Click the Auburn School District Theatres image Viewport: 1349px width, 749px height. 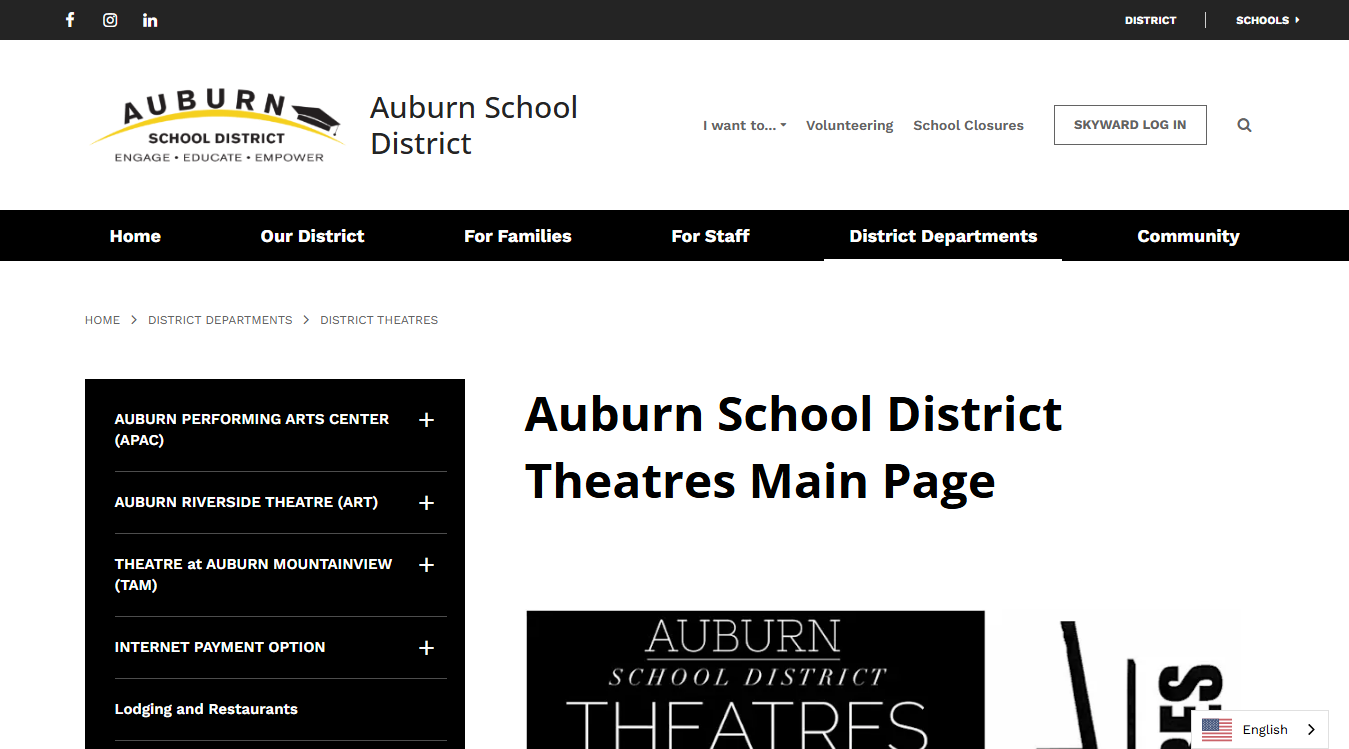pos(756,680)
